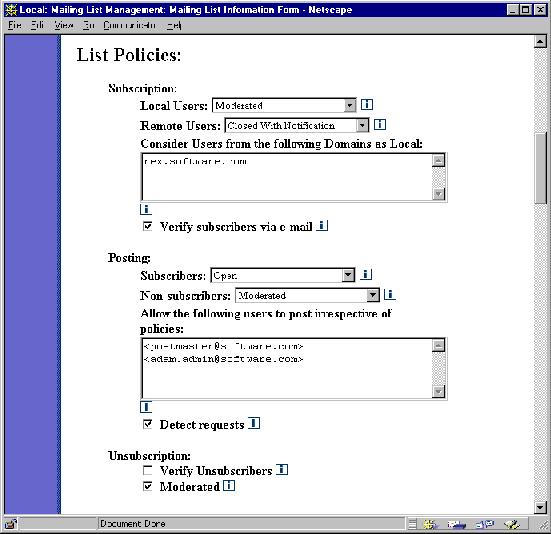
Task: Click the page's vertical scrollbar thumb
Action: 540,168
